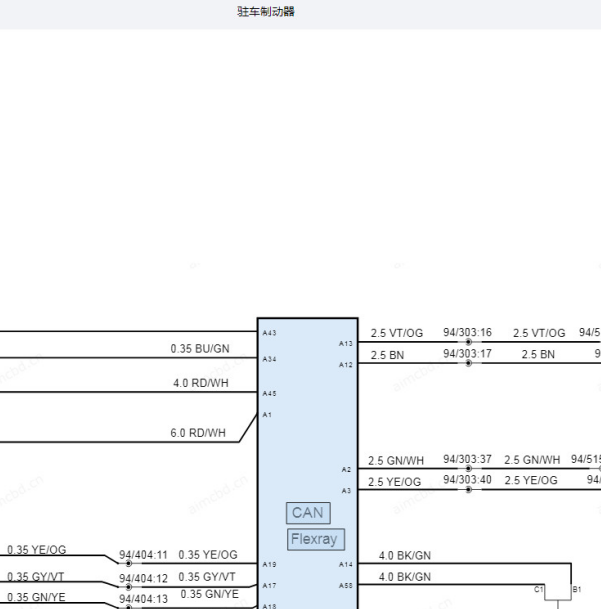This screenshot has width=601, height=609.
Task: Select pin label A17
Action: click(x=269, y=585)
